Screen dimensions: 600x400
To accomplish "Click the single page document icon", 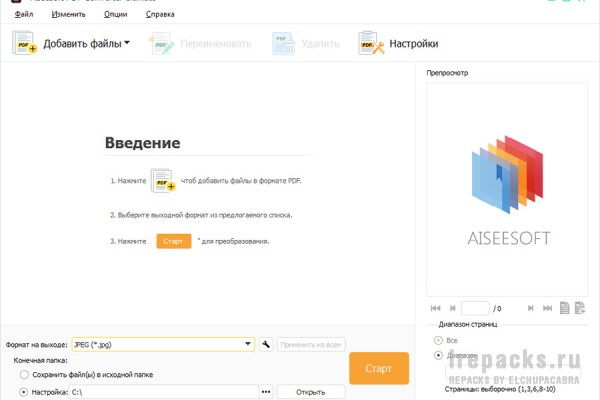I will (x=564, y=308).
